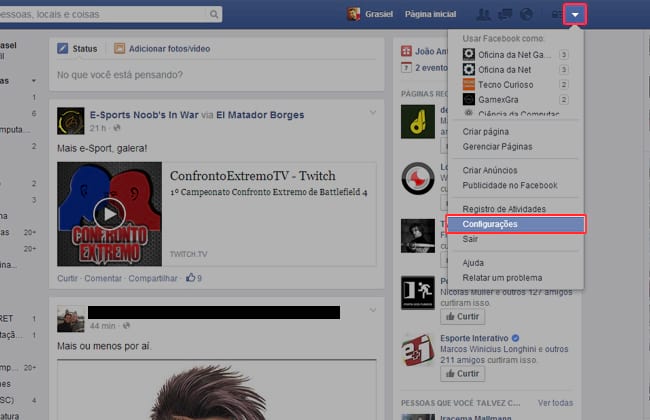
Task: Select the GamexGra page icon
Action: pos(468,99)
